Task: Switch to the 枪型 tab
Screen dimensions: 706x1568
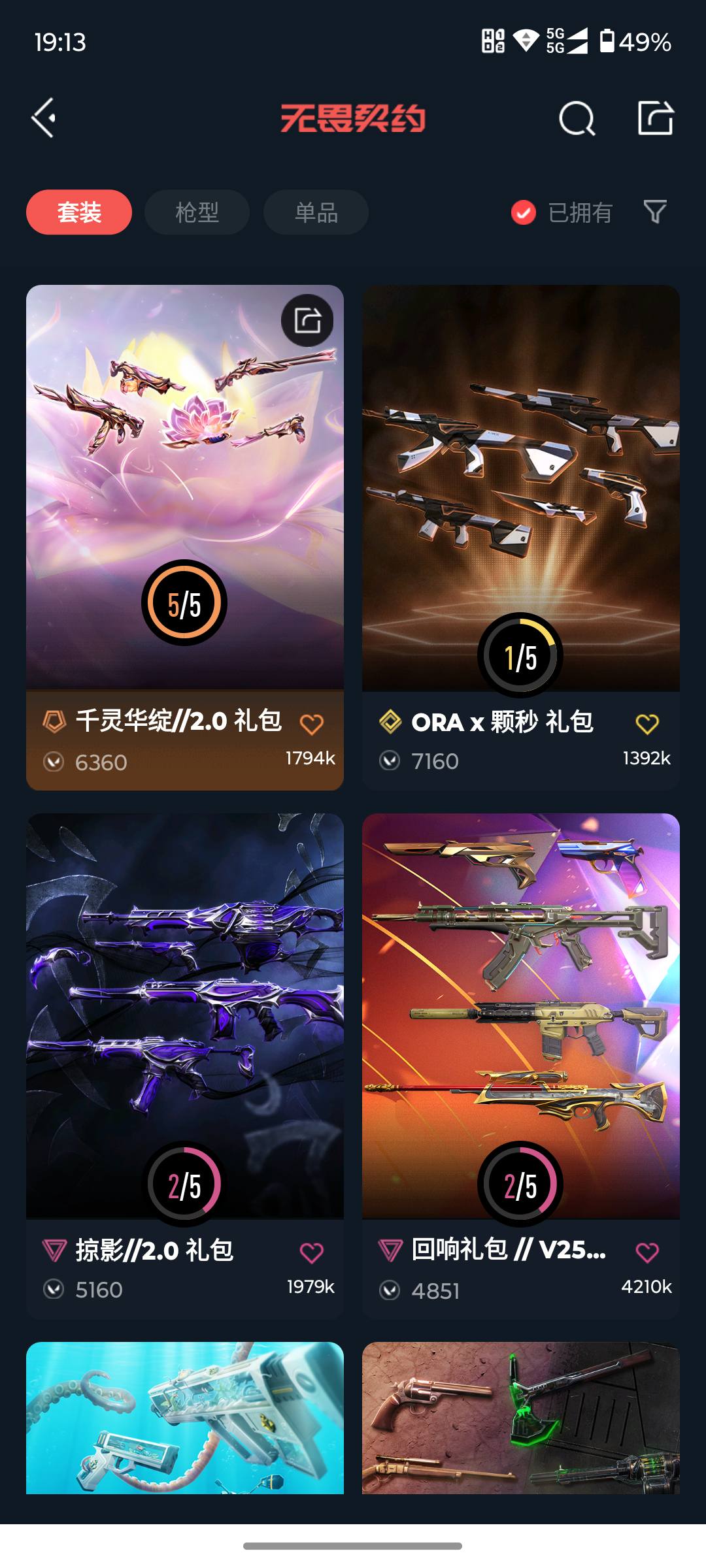Action: point(197,212)
